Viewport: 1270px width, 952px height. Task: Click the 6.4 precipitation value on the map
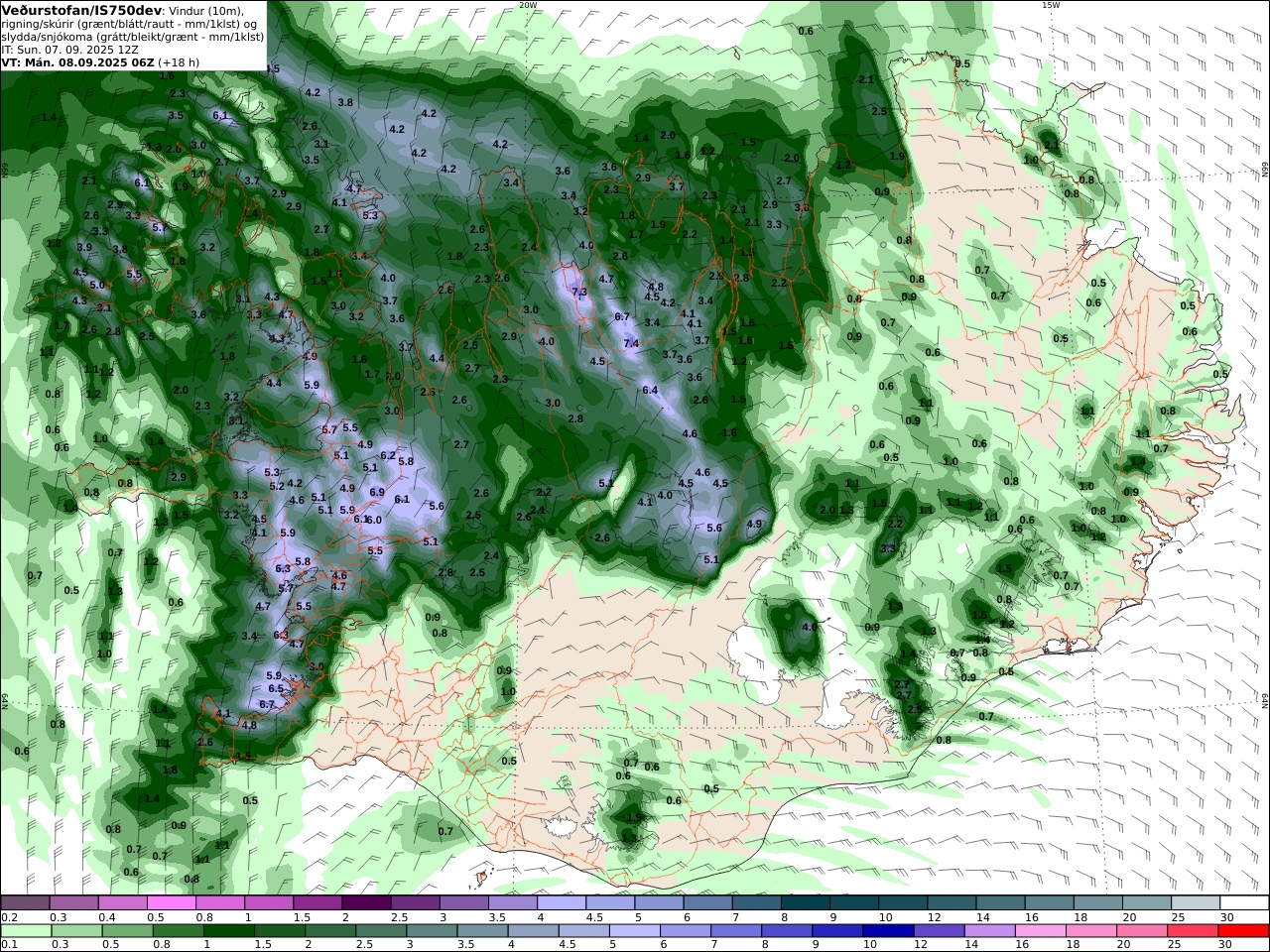coord(650,390)
